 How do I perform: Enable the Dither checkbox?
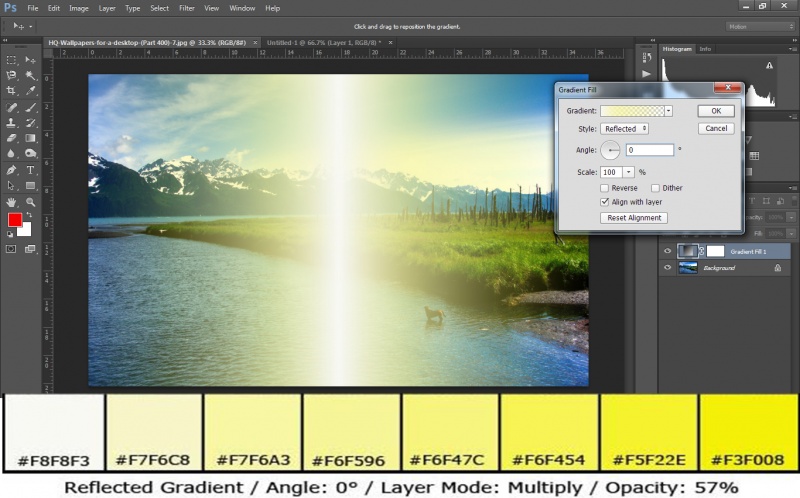click(655, 188)
